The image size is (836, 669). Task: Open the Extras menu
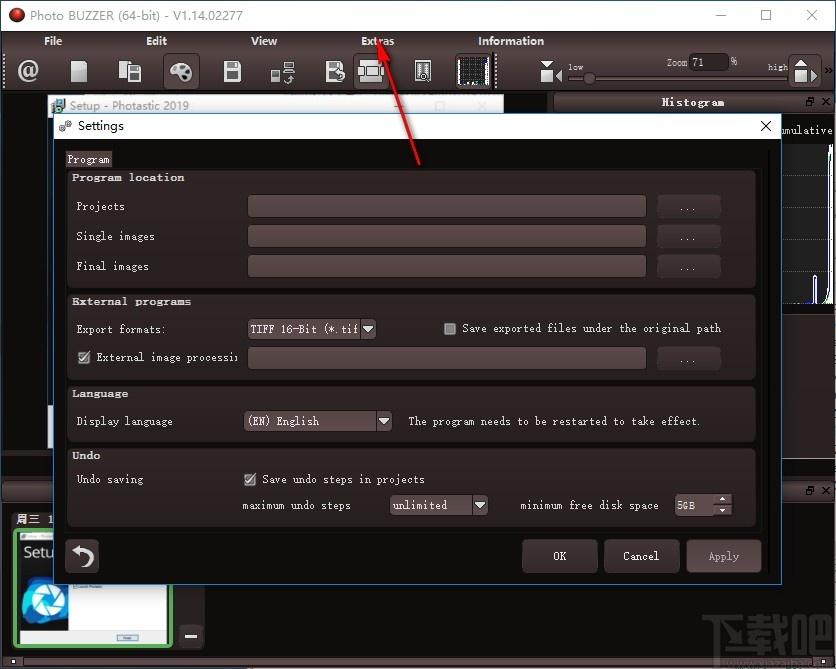click(377, 41)
